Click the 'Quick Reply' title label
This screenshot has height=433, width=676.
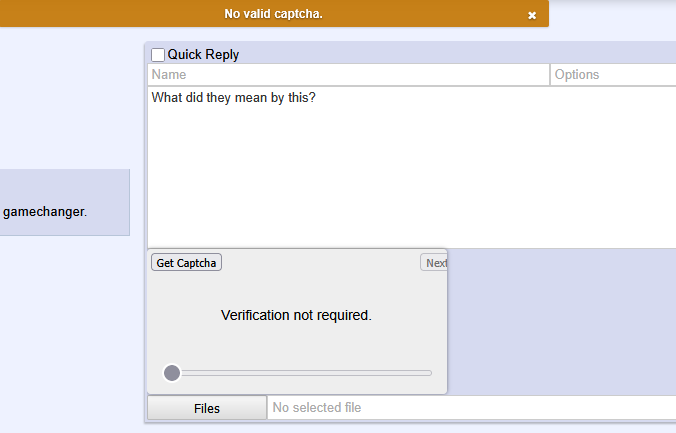tap(203, 55)
